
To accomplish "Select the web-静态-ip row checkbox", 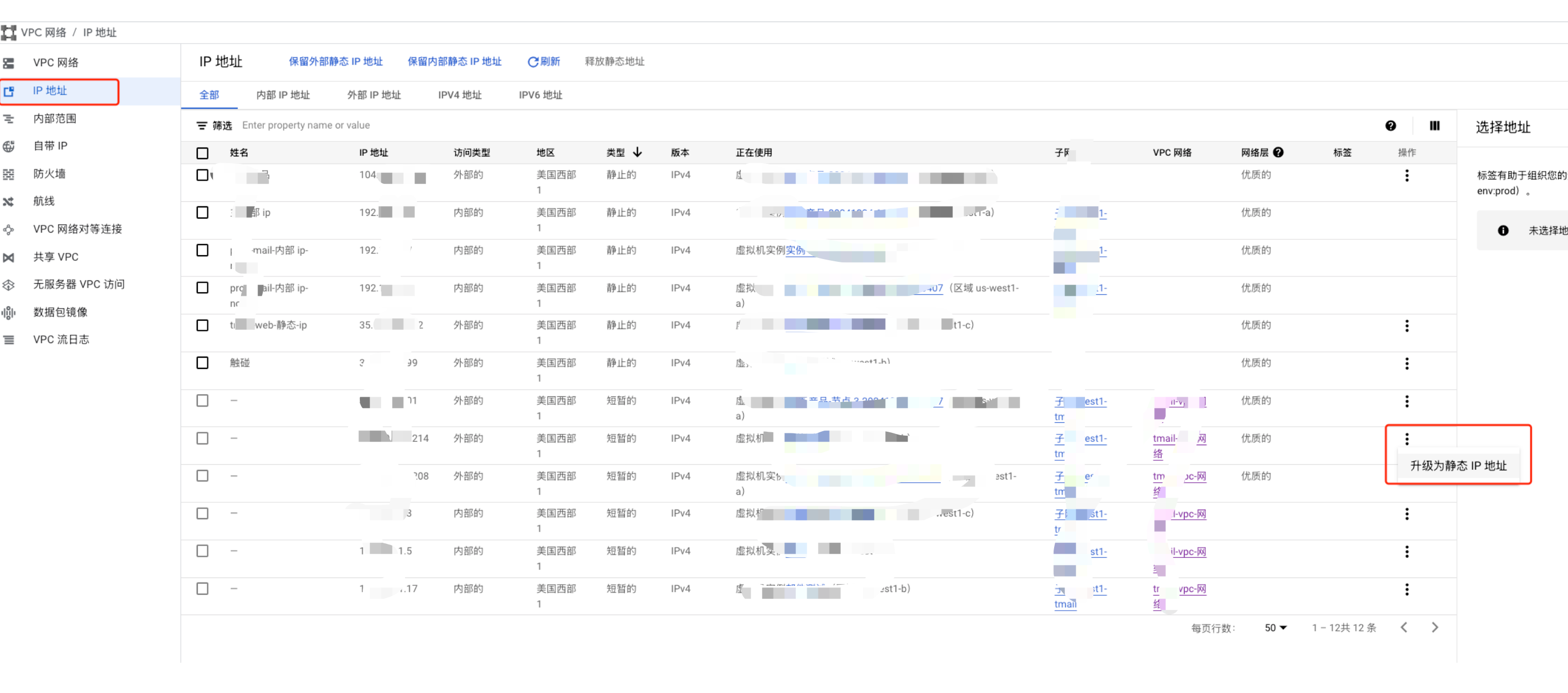I will tap(203, 325).
